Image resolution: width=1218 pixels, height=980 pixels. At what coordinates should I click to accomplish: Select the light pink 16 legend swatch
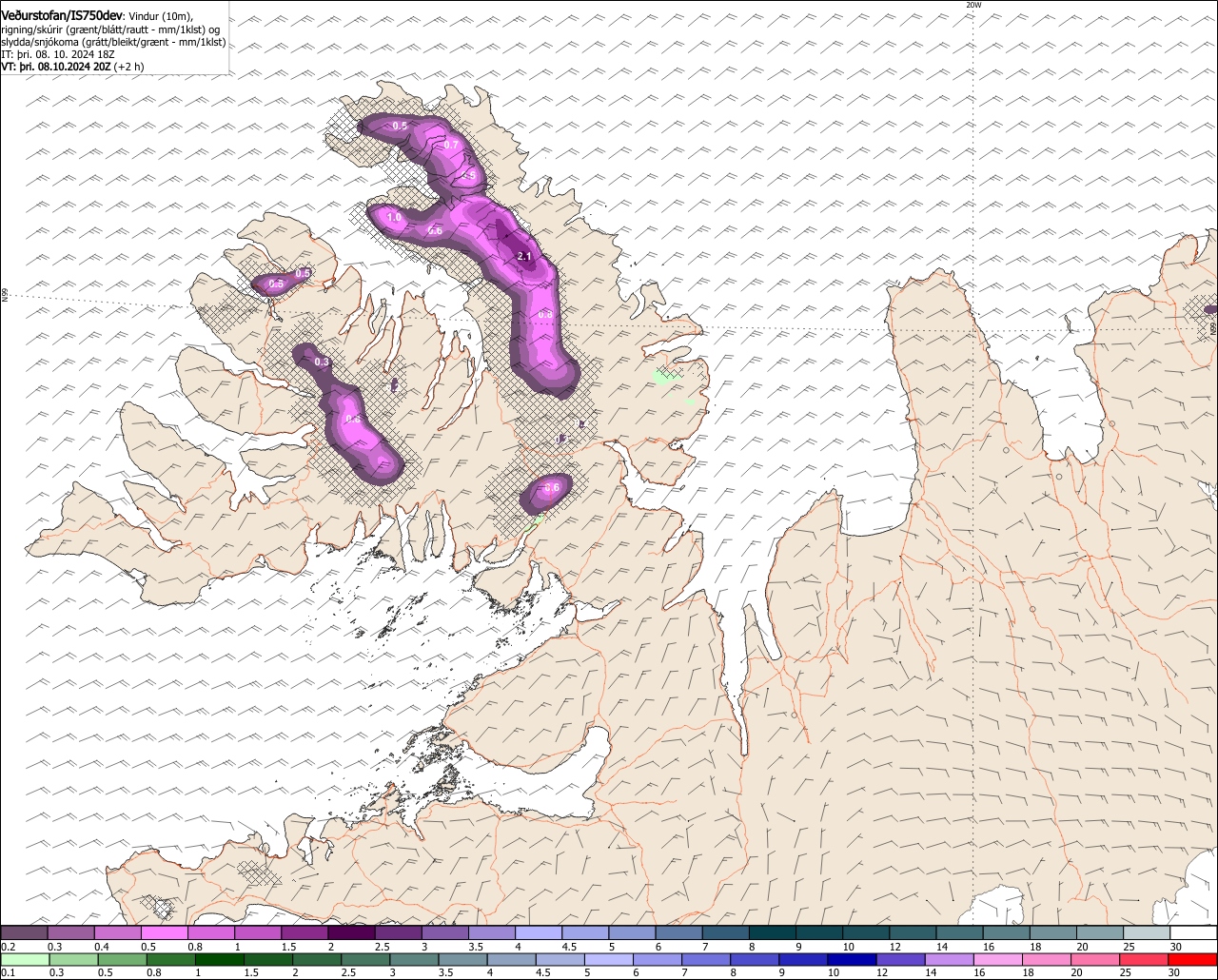point(997,959)
